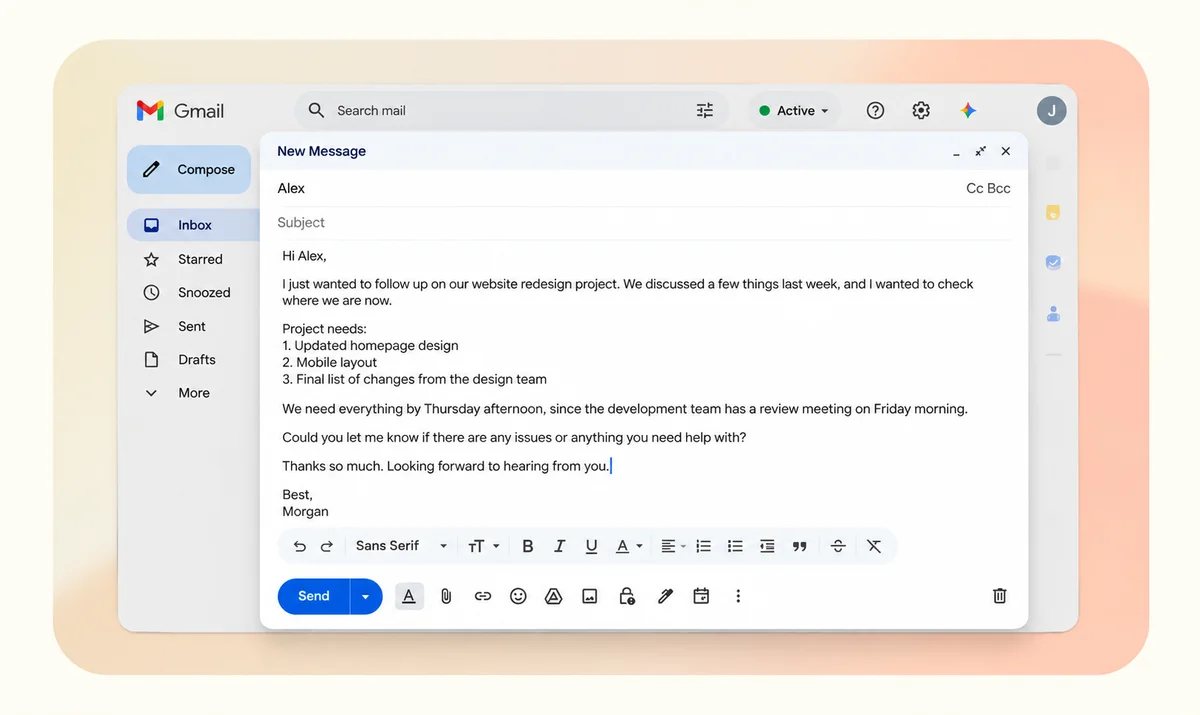1200x715 pixels.
Task: Insert files using Google Drive
Action: click(553, 596)
